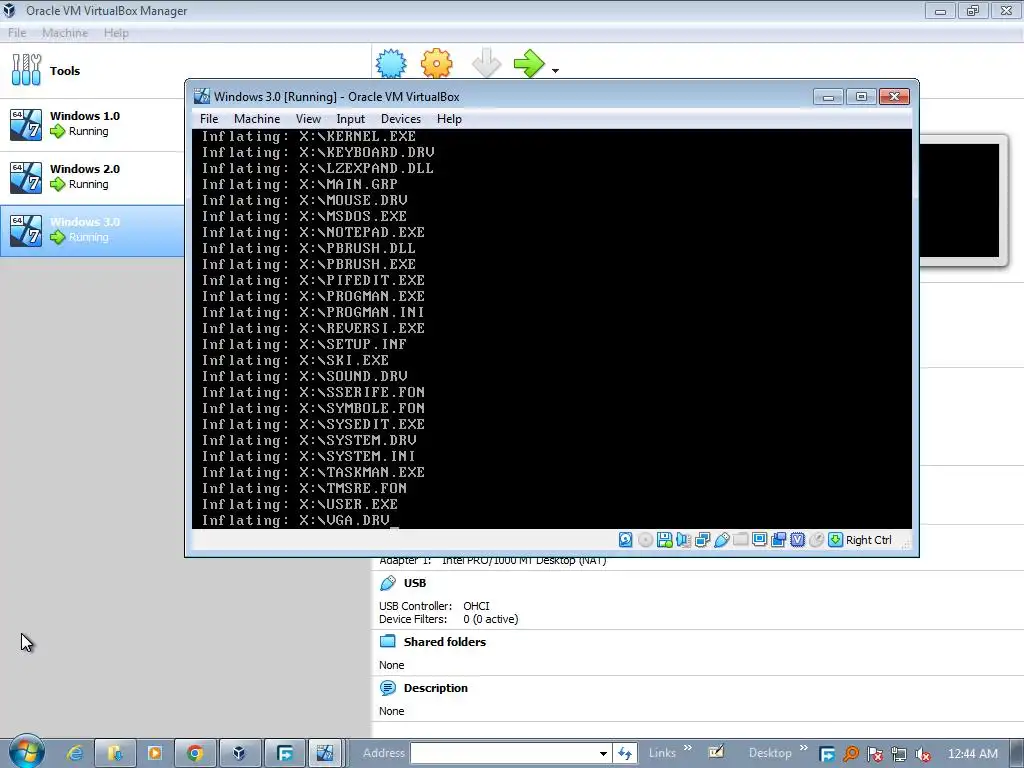This screenshot has width=1024, height=768.
Task: Open the media player taskbar button
Action: pyautogui.click(x=155, y=753)
